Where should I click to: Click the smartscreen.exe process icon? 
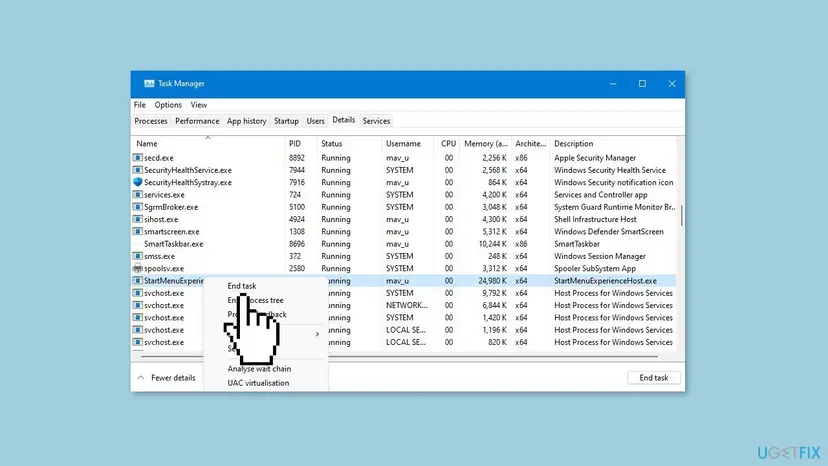coord(137,231)
